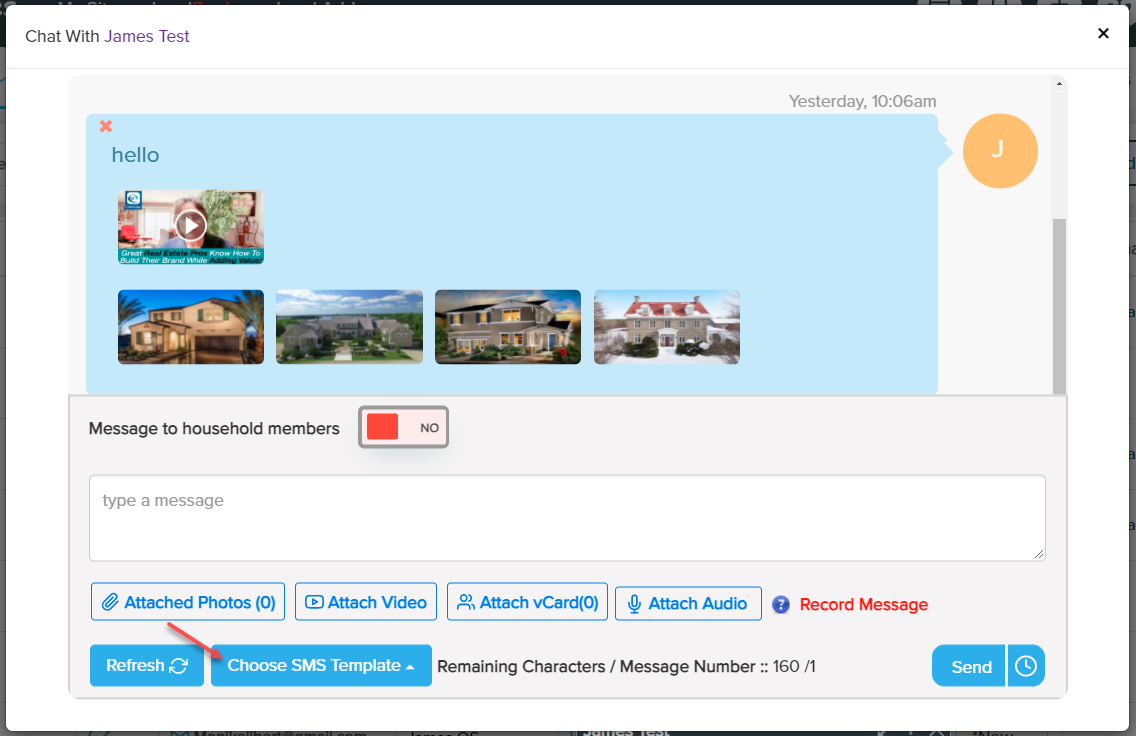The image size is (1136, 736).
Task: Open the James Test contact link
Action: [147, 36]
